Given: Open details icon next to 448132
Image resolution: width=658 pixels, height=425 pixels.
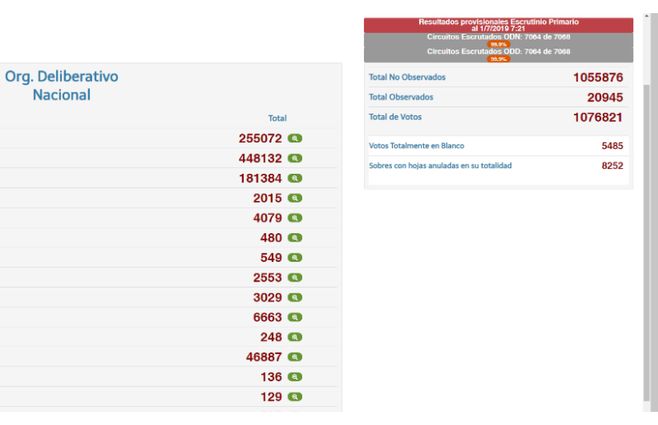Looking at the screenshot, I should point(295,158).
